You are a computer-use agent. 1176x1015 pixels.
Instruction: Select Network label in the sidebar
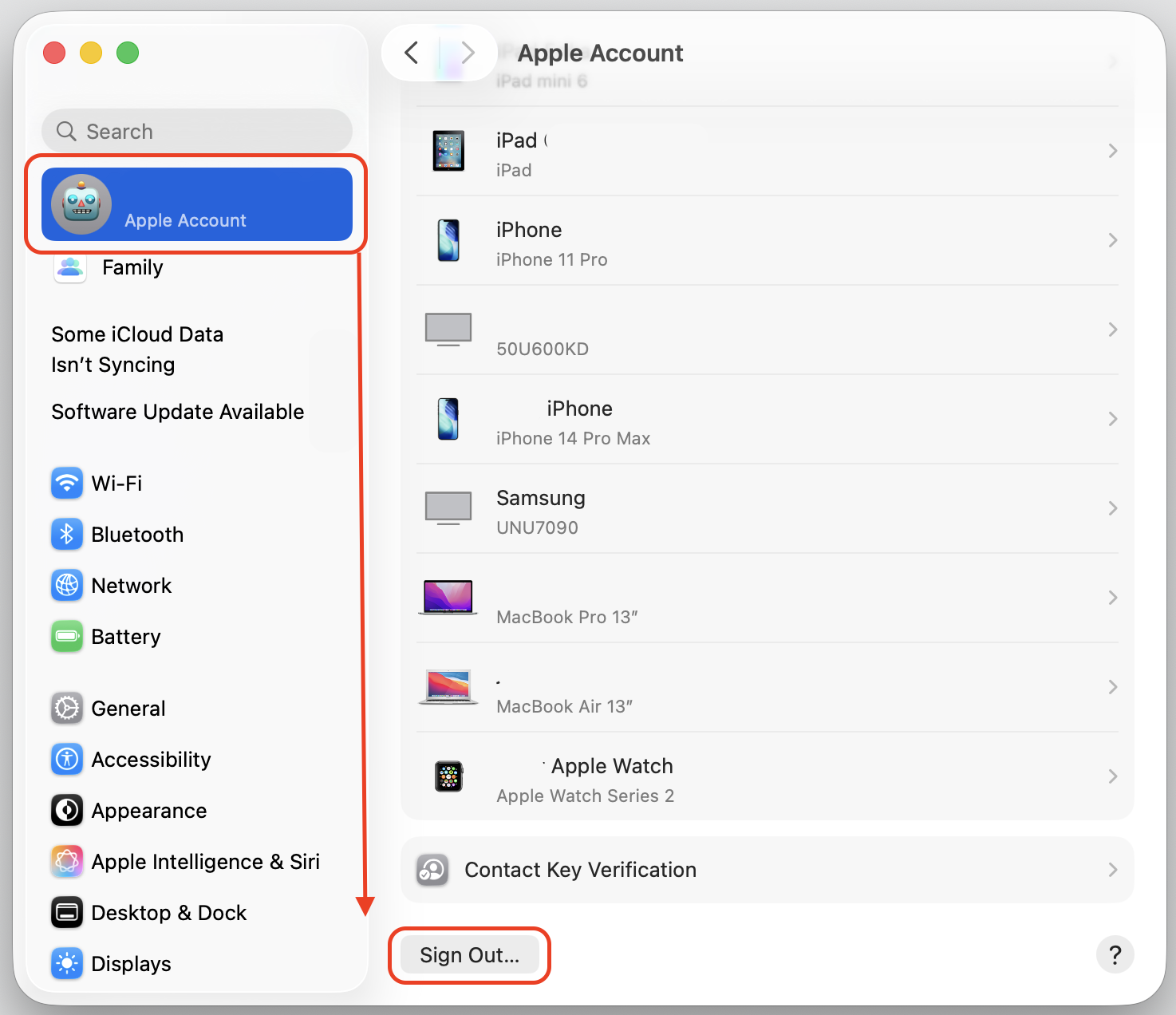pyautogui.click(x=132, y=586)
